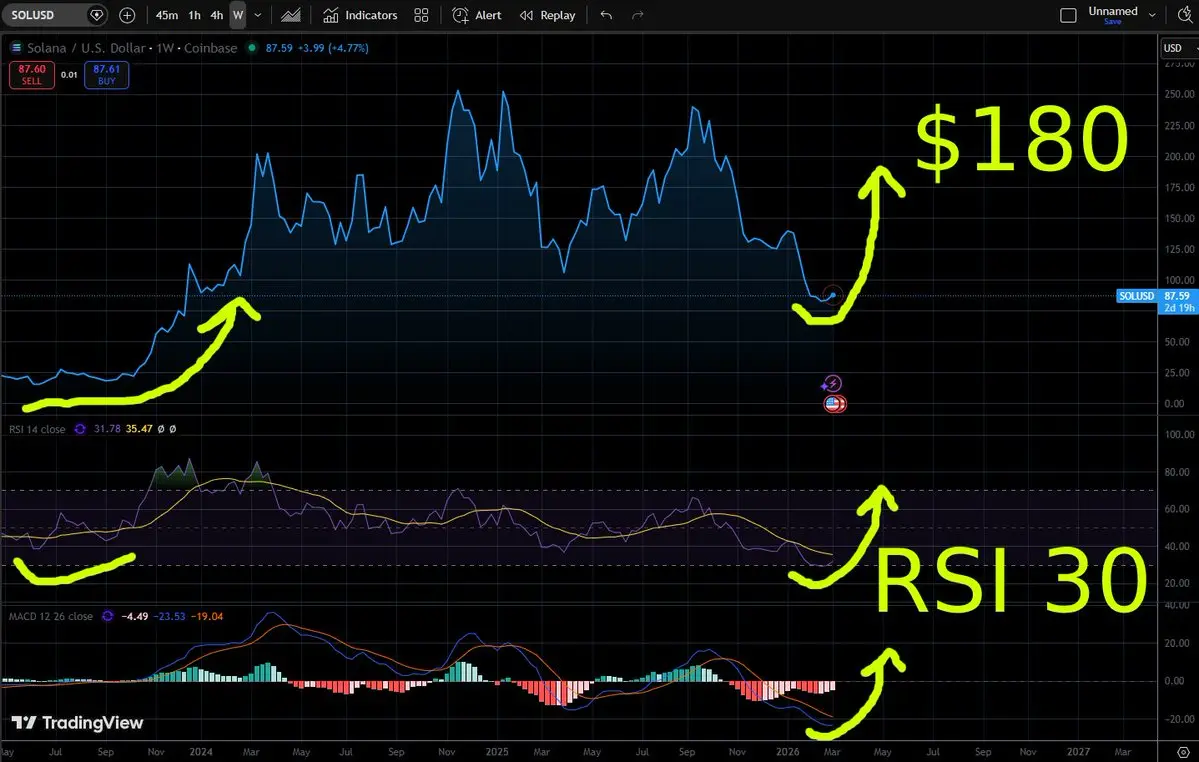Open quick search lightning icon
Screen dimensions: 1199x762
tap(1185, 15)
